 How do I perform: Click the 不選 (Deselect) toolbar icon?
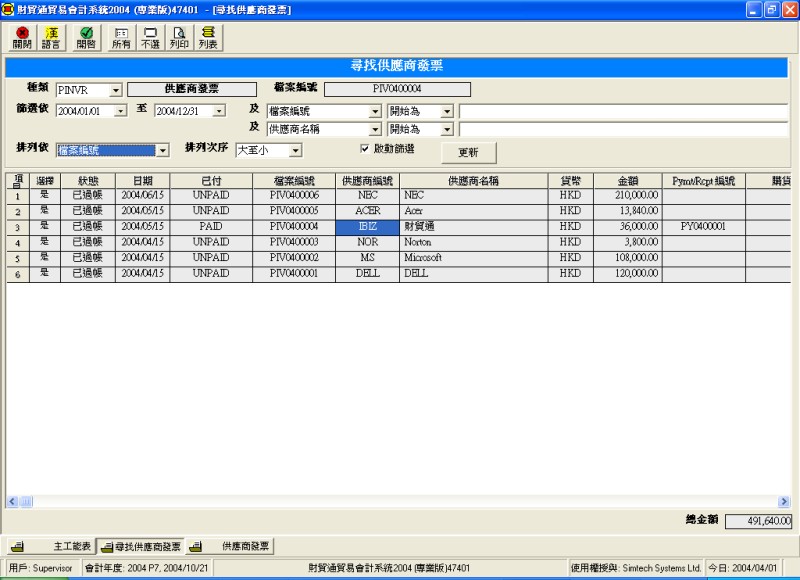[x=151, y=38]
